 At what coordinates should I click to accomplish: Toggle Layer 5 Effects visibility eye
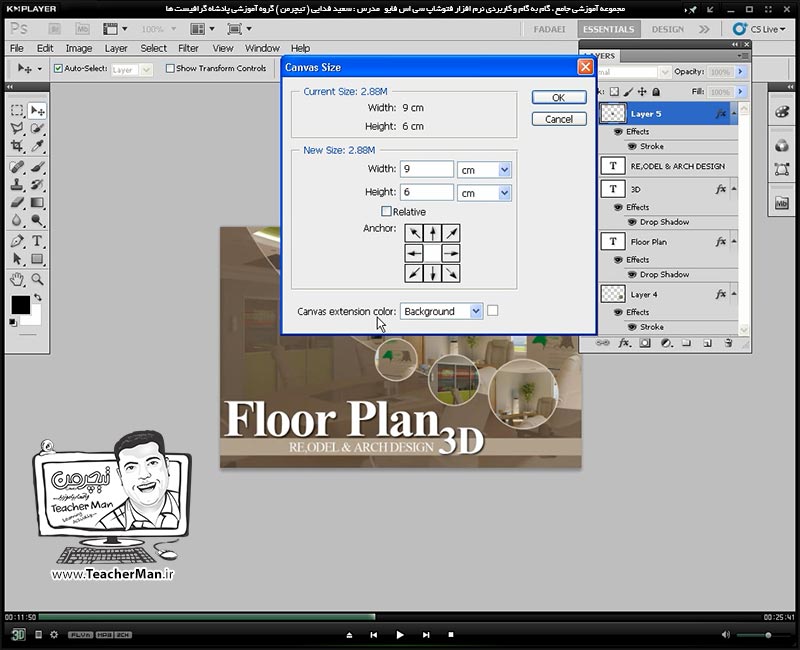tap(618, 132)
